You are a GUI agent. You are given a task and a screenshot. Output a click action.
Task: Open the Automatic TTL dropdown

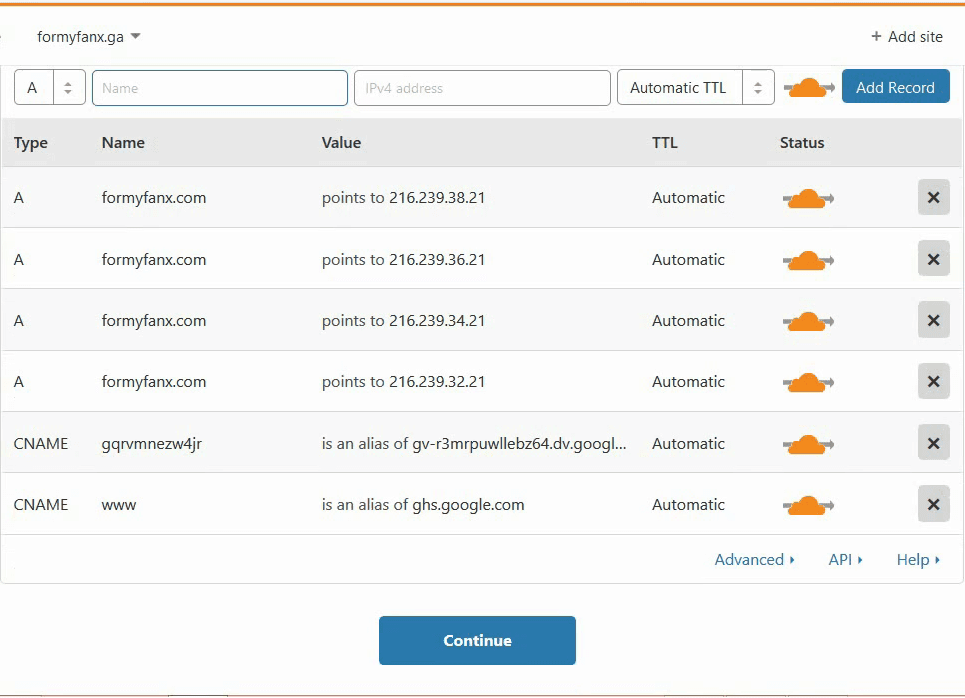(x=695, y=88)
